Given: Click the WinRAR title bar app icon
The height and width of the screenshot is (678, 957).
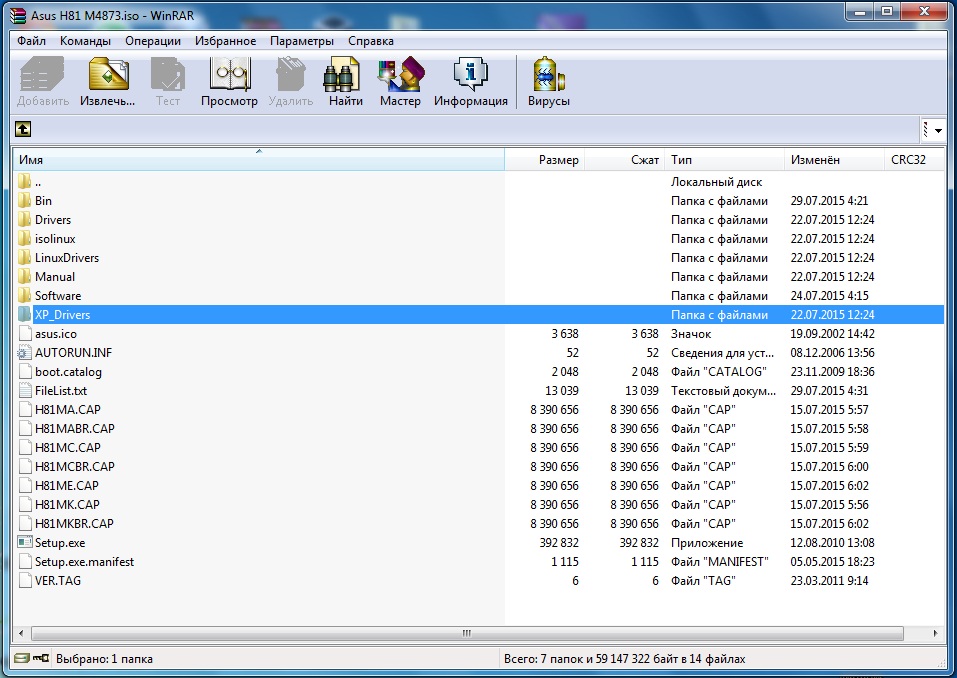Looking at the screenshot, I should (x=18, y=15).
